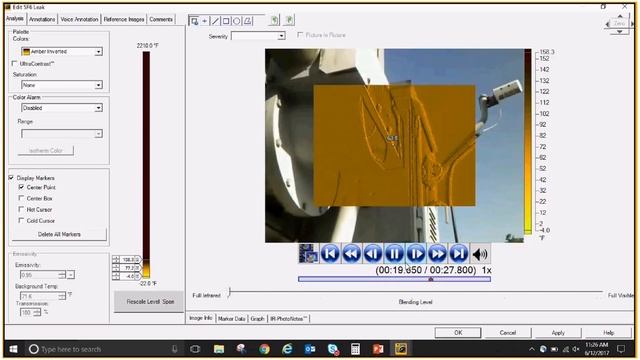Open Internet Explorer from the taskbar
The image size is (640, 360).
287,349
